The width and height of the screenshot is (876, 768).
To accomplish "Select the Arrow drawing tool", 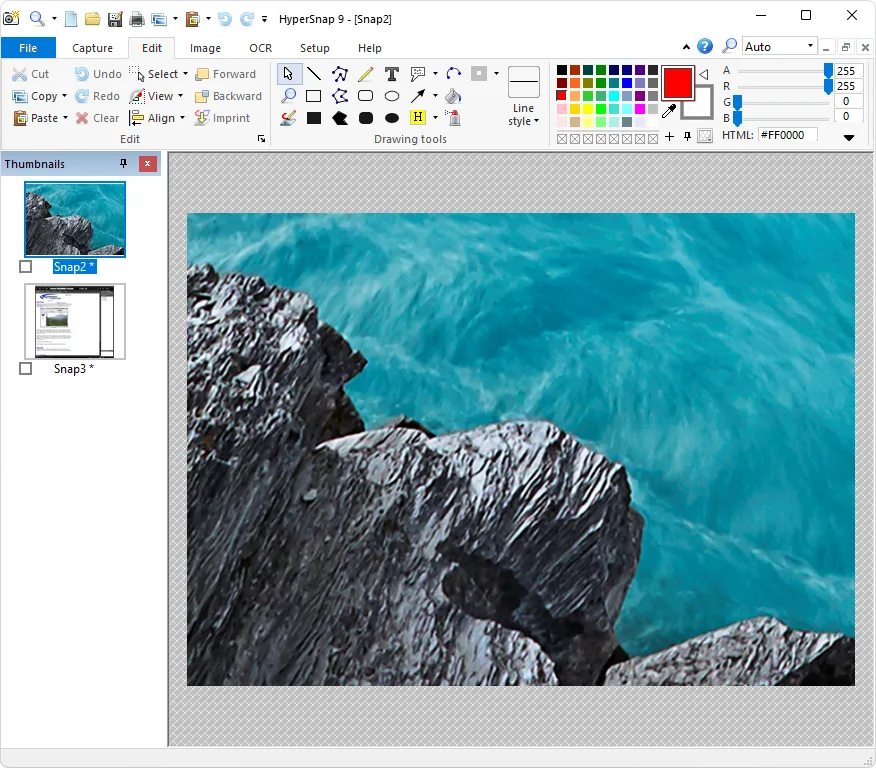I will (418, 96).
